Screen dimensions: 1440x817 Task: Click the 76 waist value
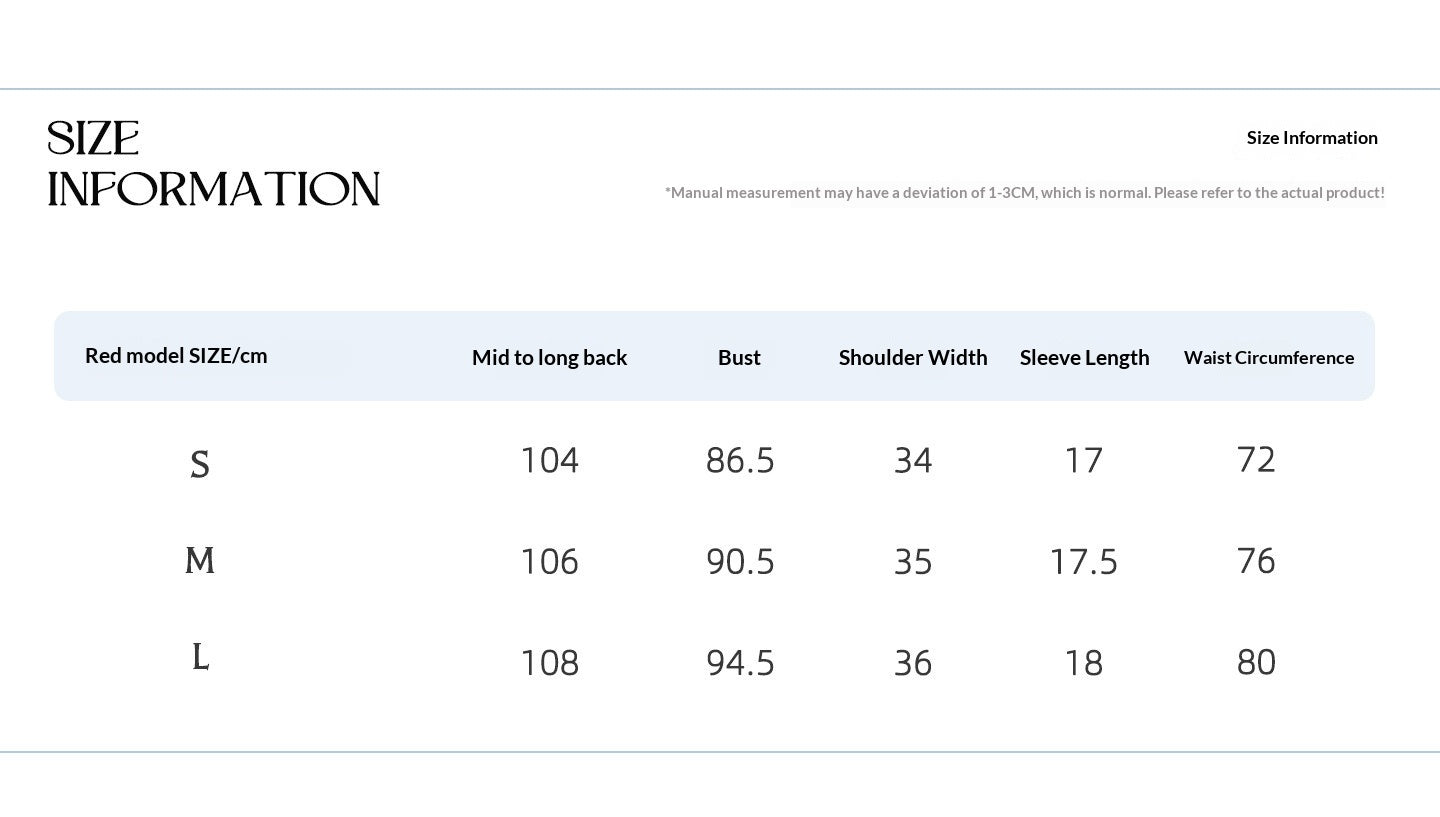[1256, 561]
